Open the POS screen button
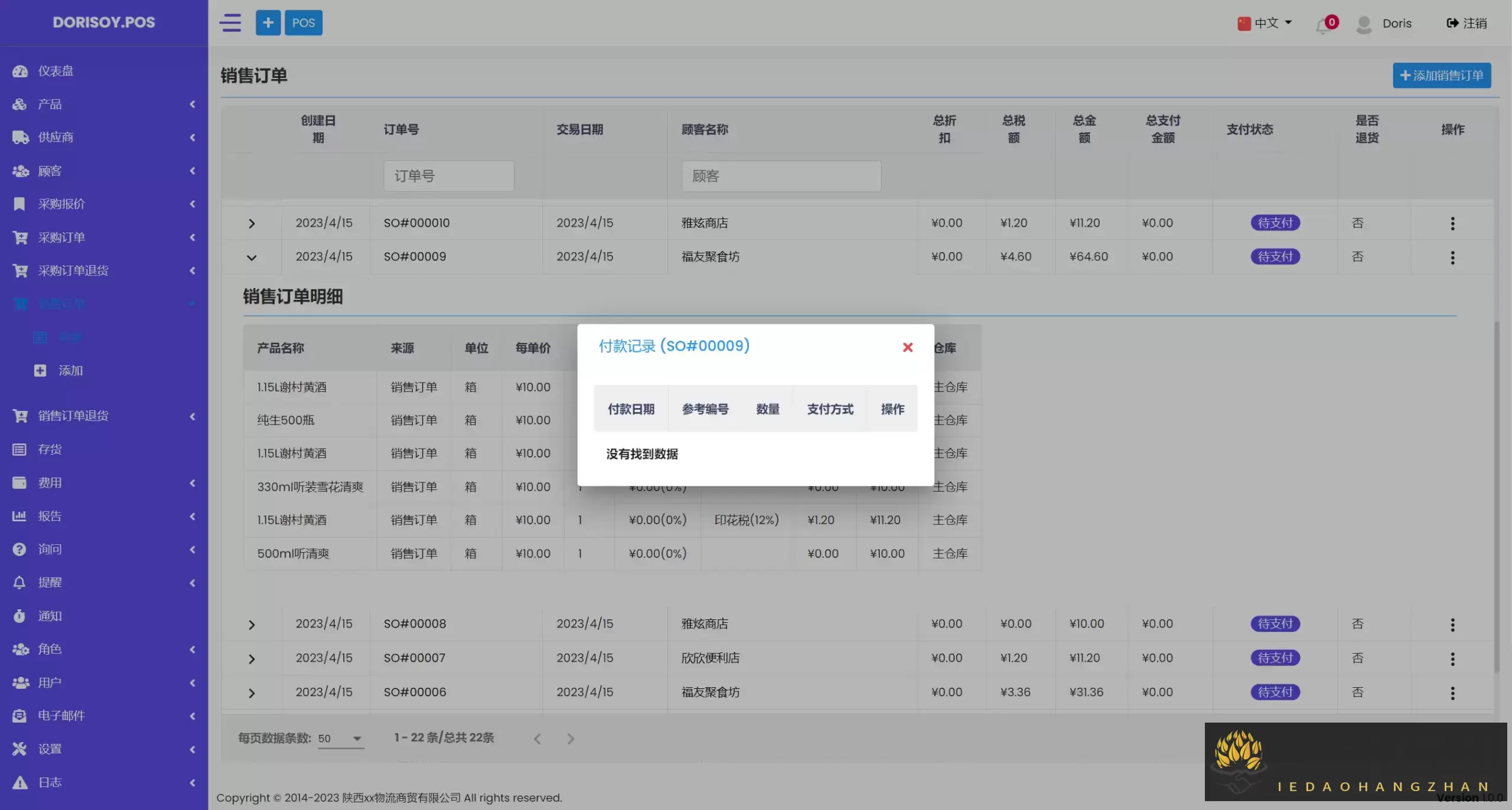This screenshot has height=810, width=1512. click(304, 23)
